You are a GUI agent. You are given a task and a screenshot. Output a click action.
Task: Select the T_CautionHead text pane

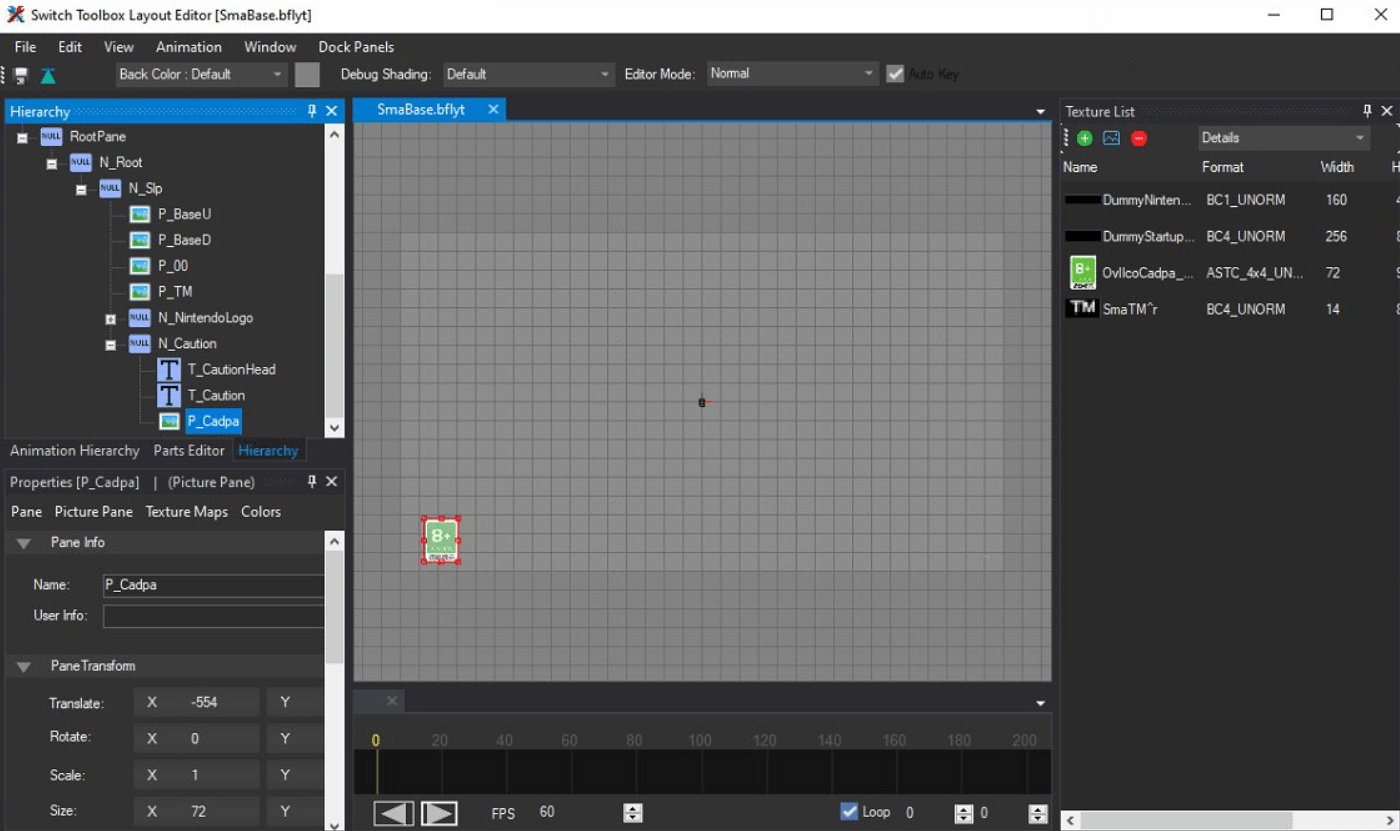231,370
